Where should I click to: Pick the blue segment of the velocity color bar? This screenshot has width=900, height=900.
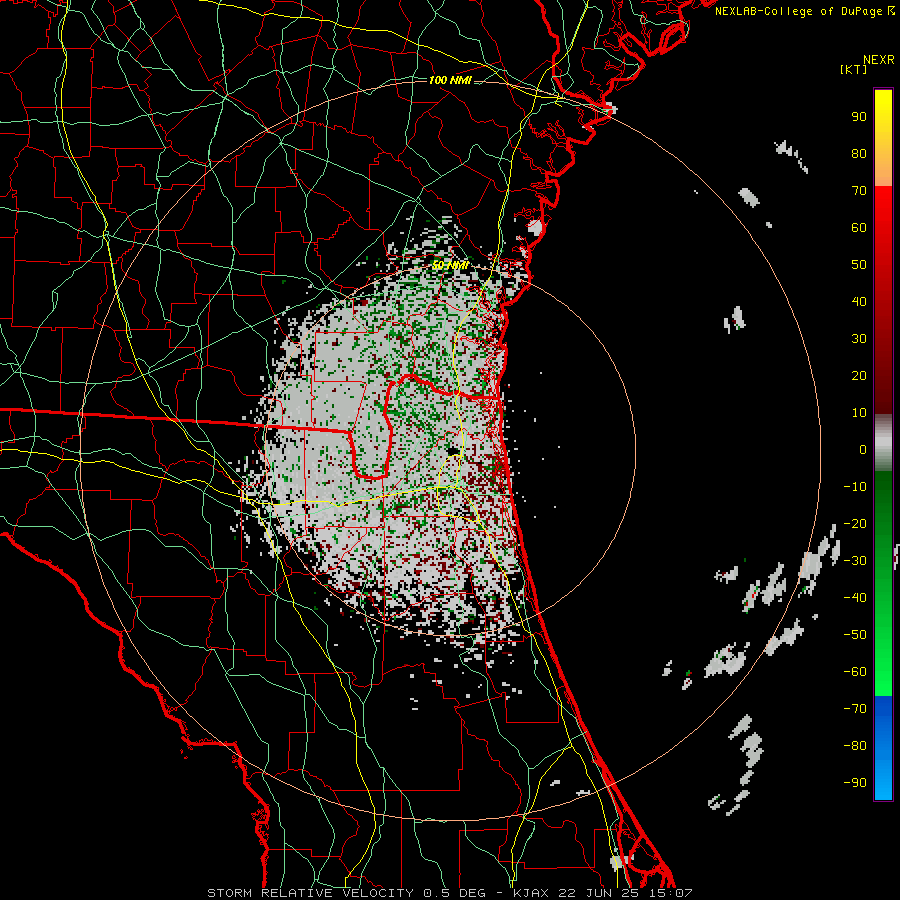[883, 748]
